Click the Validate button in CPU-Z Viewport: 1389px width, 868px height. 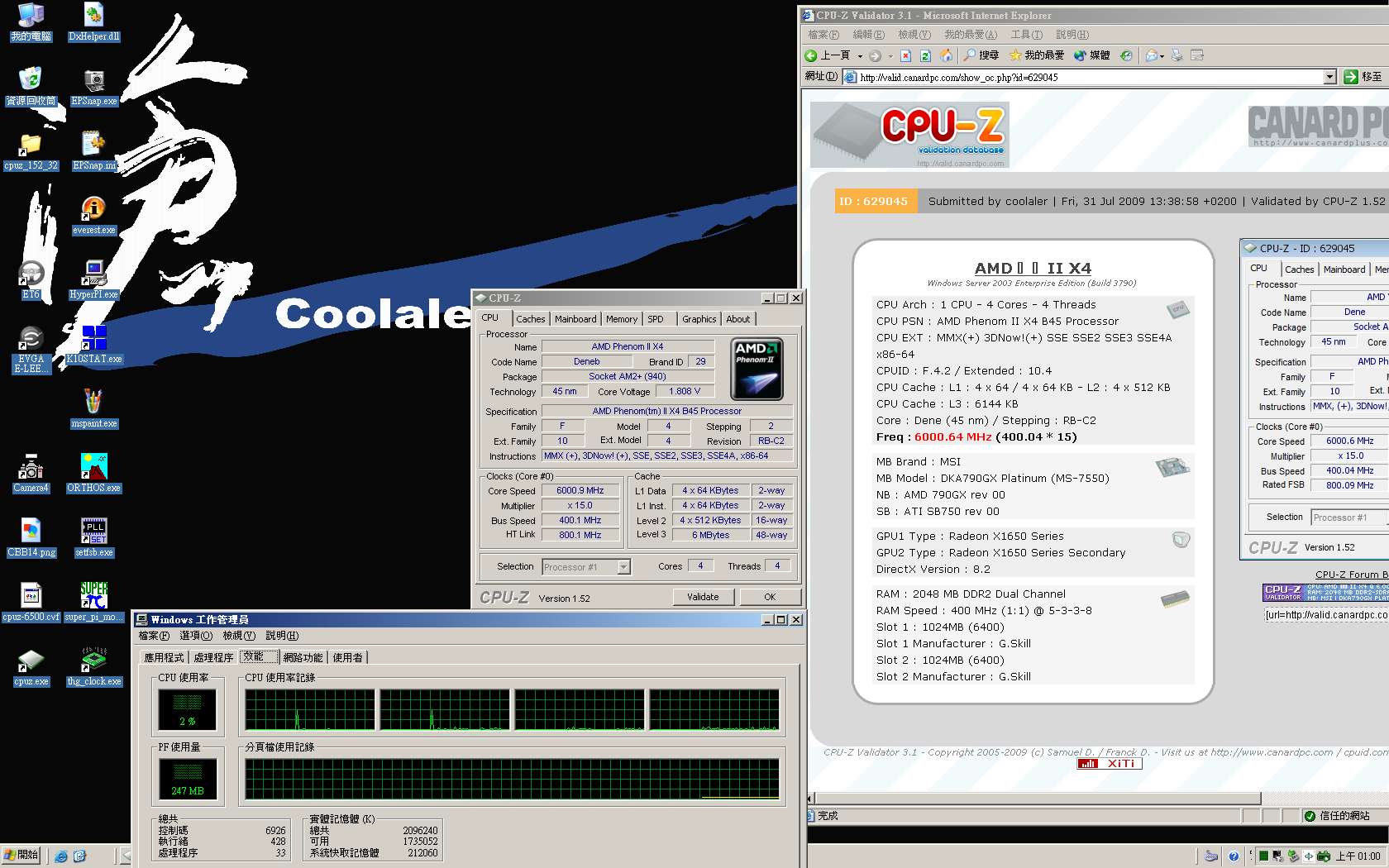tap(703, 597)
